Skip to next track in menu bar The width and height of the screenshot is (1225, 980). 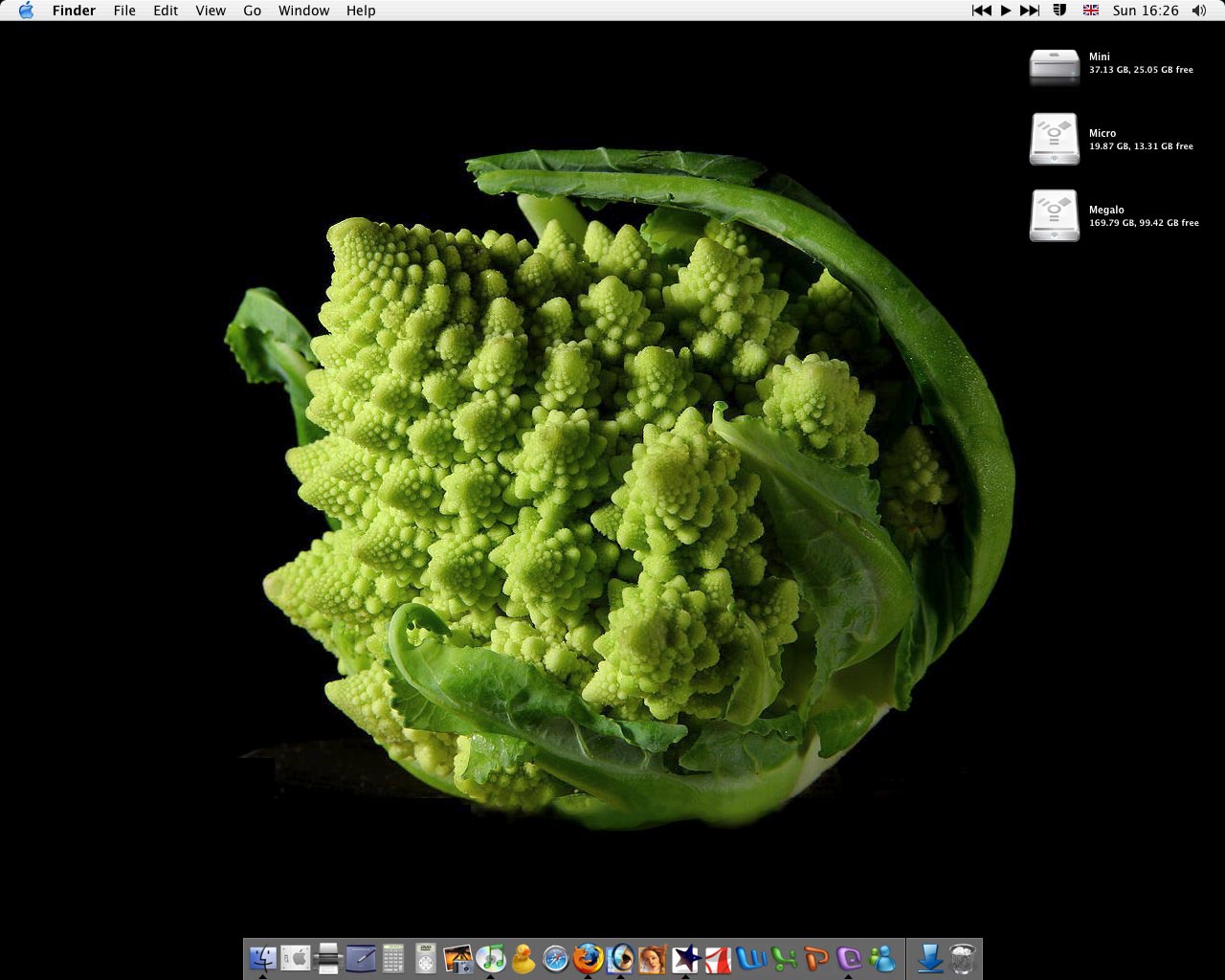pyautogui.click(x=1030, y=11)
